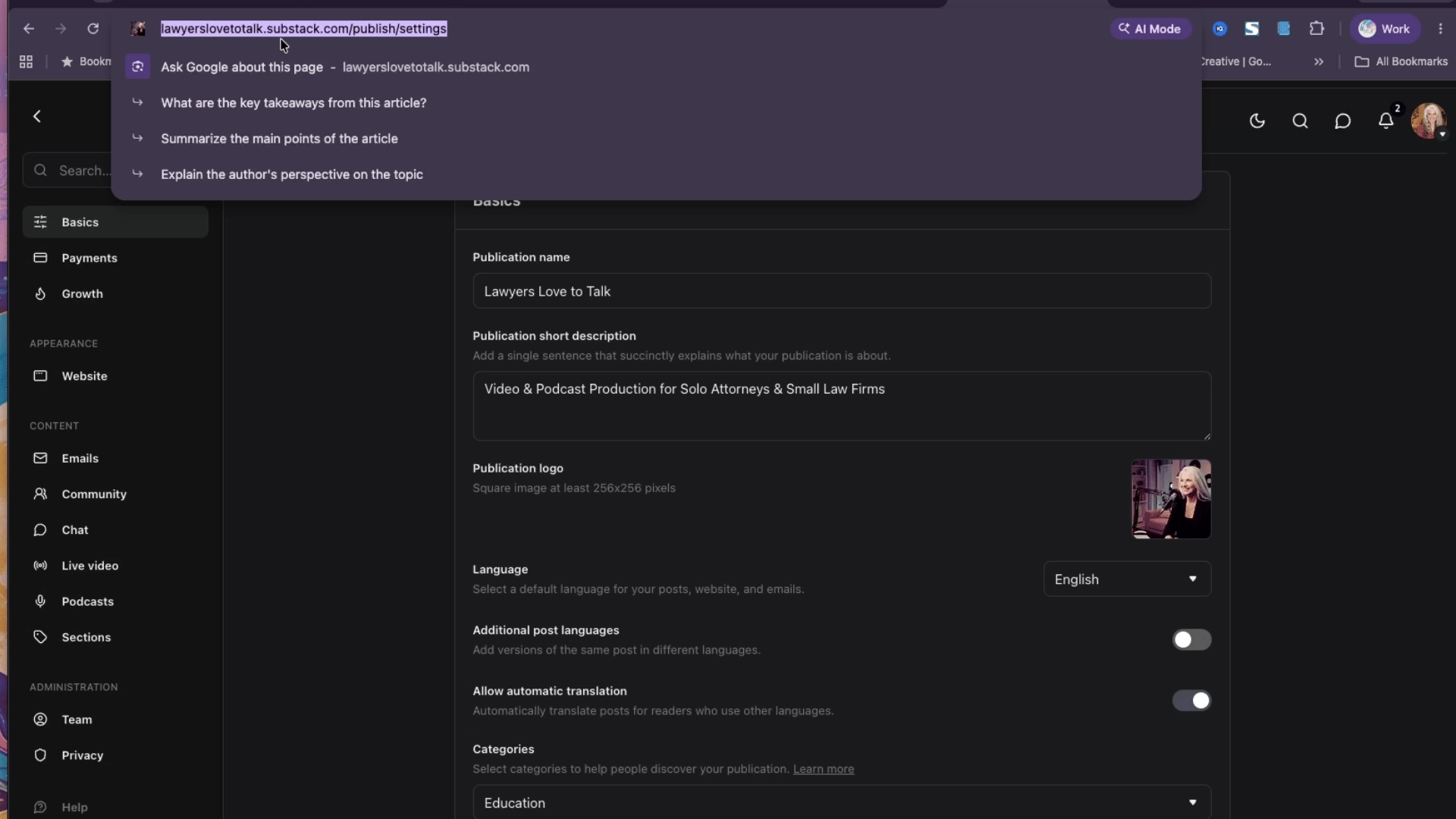Go to Chat settings in sidebar
1456x819 pixels.
pyautogui.click(x=115, y=529)
